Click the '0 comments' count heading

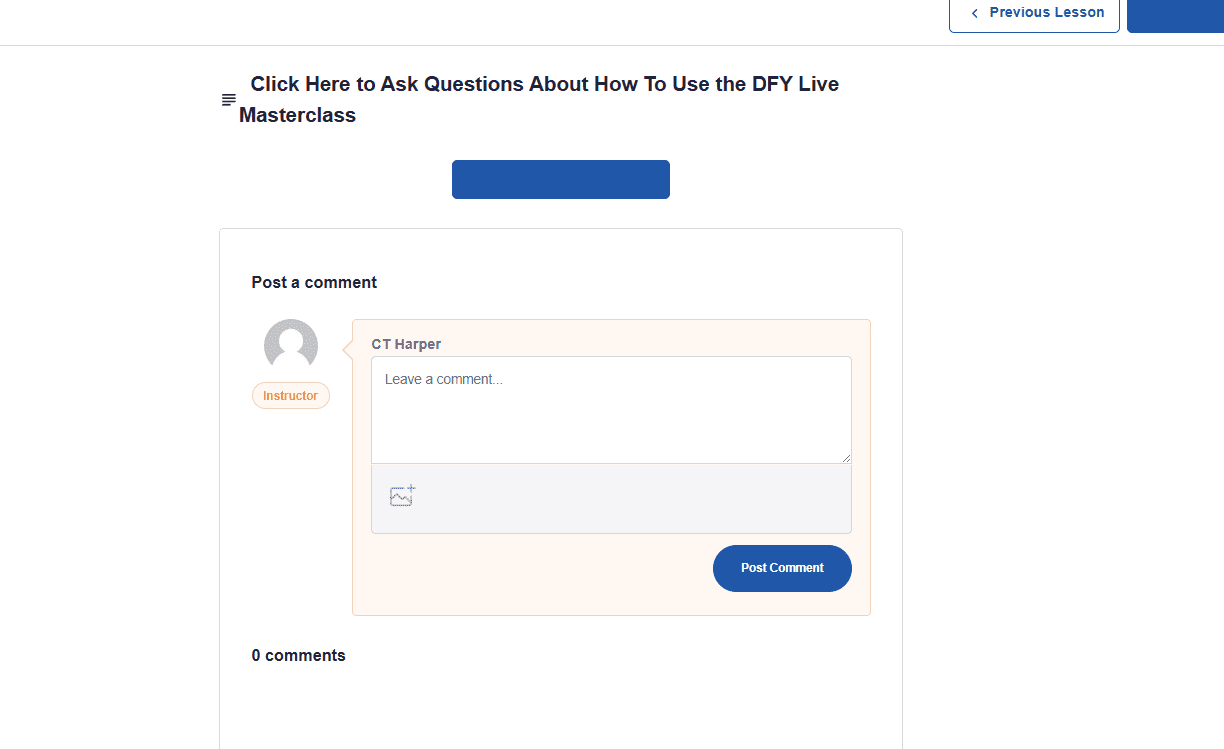click(298, 655)
